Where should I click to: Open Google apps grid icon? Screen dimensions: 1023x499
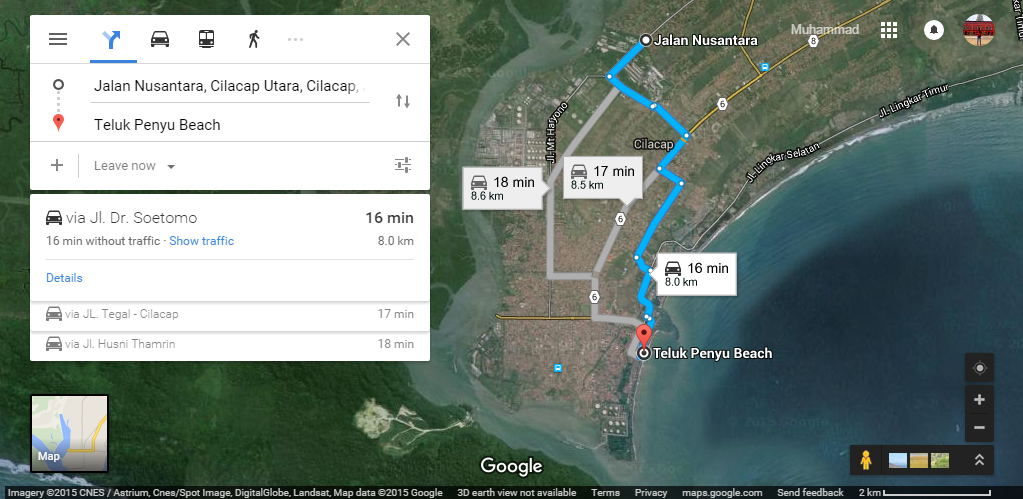(889, 30)
